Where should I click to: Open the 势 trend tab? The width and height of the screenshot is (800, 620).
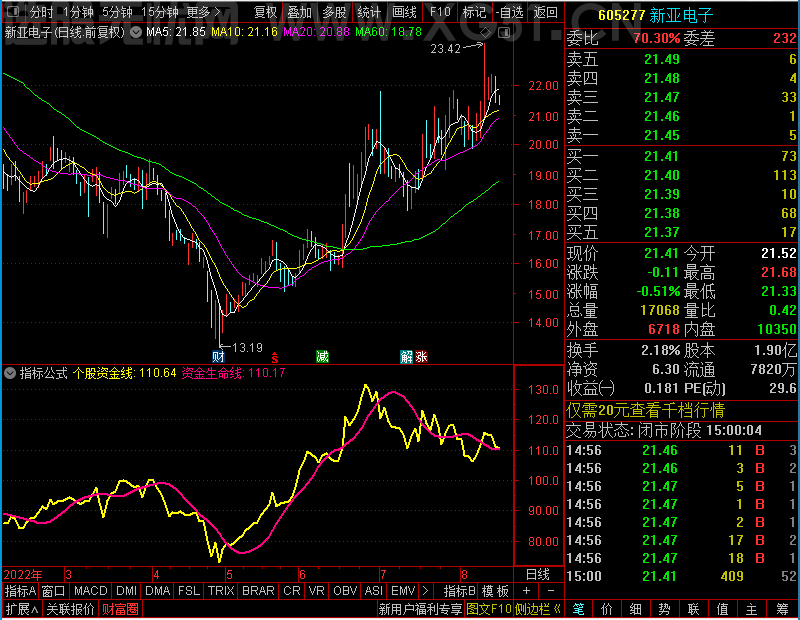point(664,609)
